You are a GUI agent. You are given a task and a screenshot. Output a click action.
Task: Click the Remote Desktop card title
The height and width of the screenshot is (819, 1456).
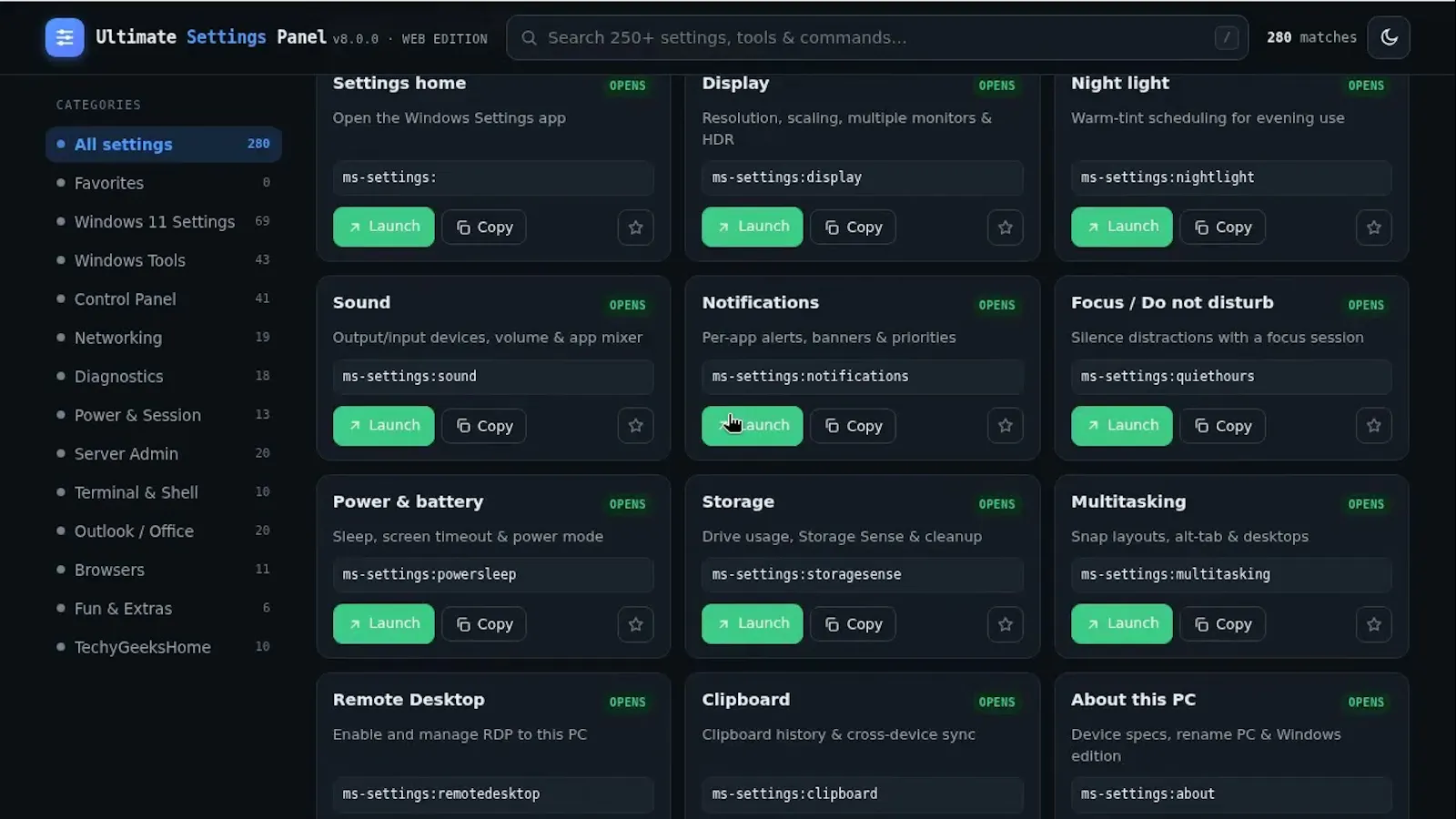pyautogui.click(x=409, y=700)
